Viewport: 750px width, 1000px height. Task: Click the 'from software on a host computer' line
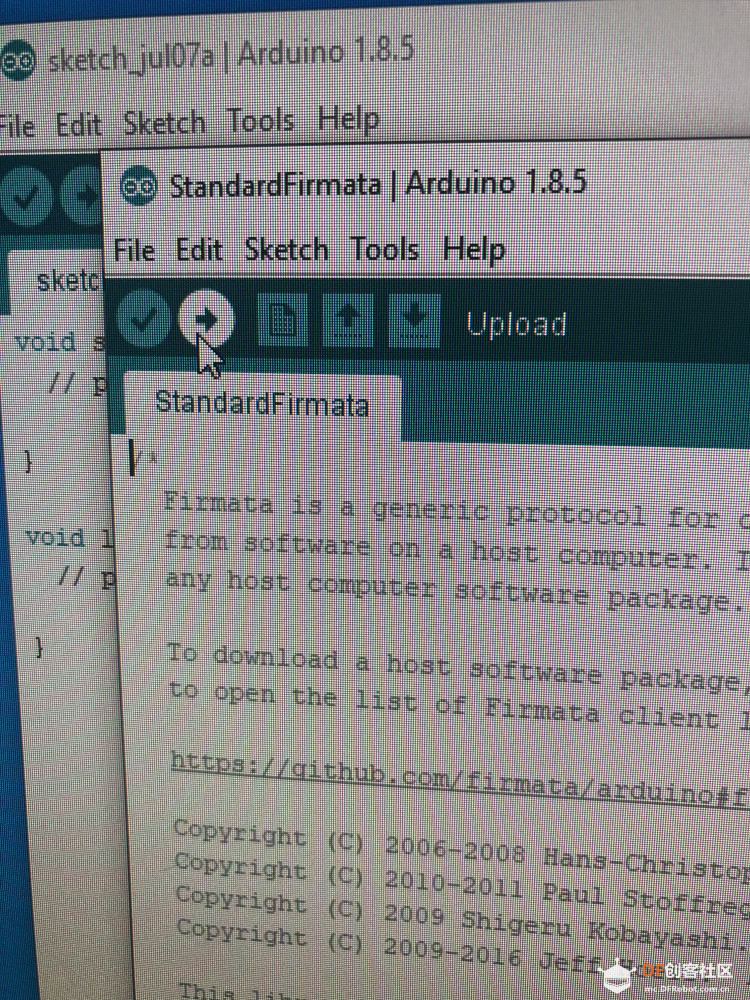point(457,551)
